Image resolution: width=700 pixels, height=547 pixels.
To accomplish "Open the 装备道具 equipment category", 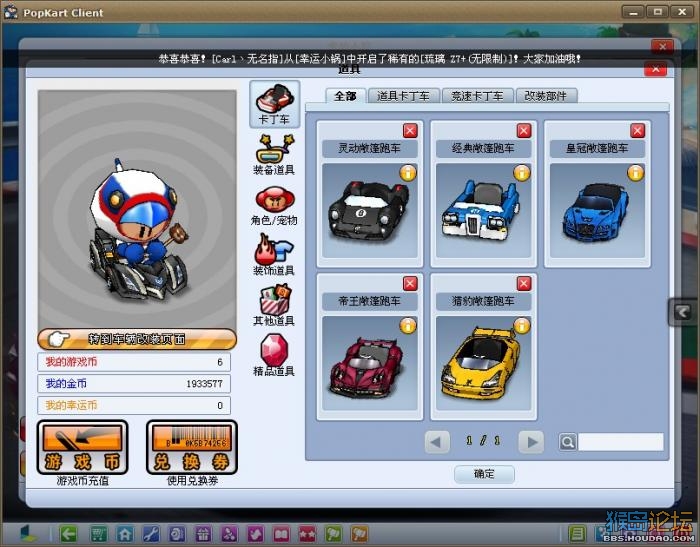I will point(275,155).
